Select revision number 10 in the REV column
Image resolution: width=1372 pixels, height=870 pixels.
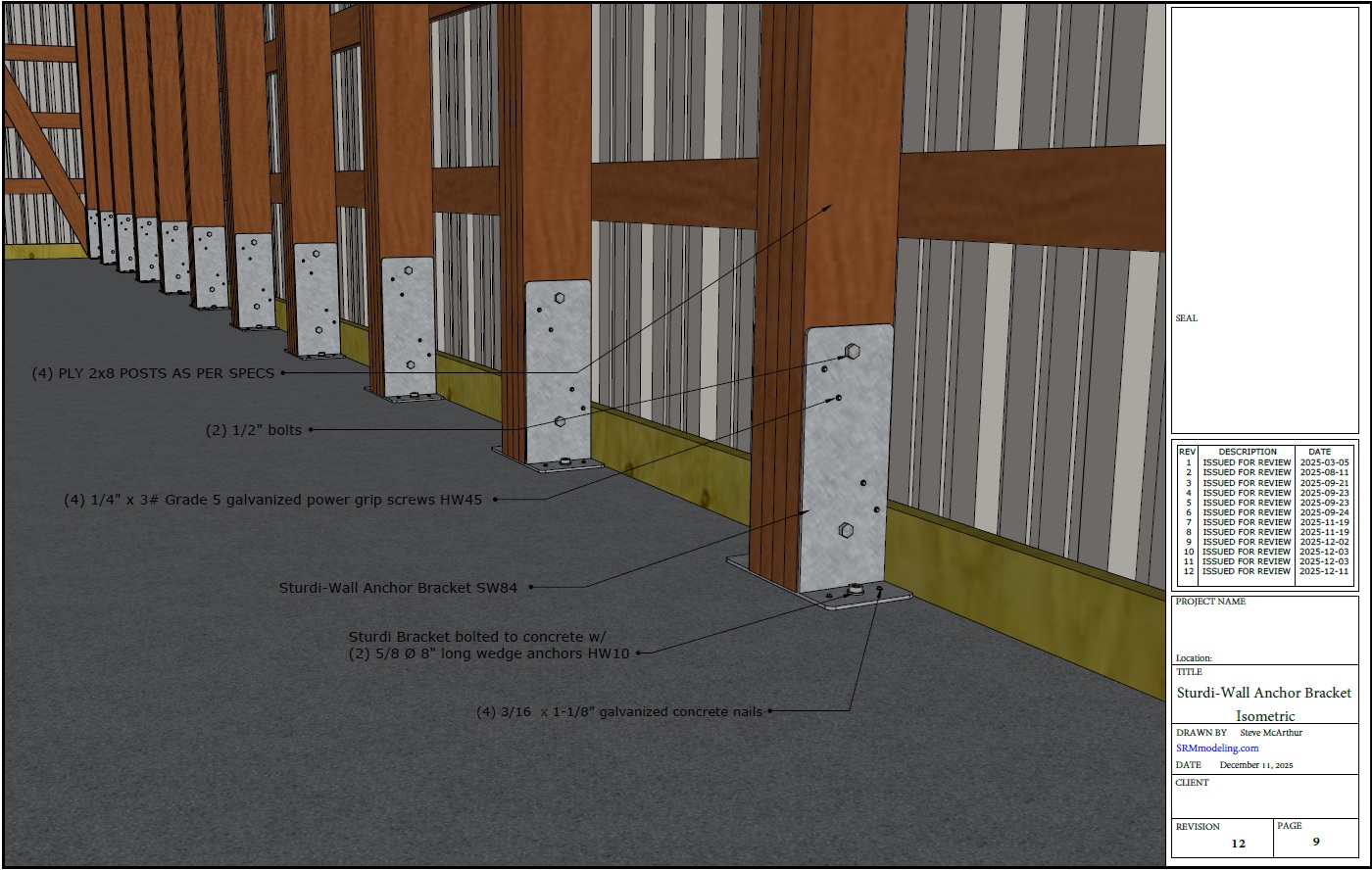[x=1189, y=552]
